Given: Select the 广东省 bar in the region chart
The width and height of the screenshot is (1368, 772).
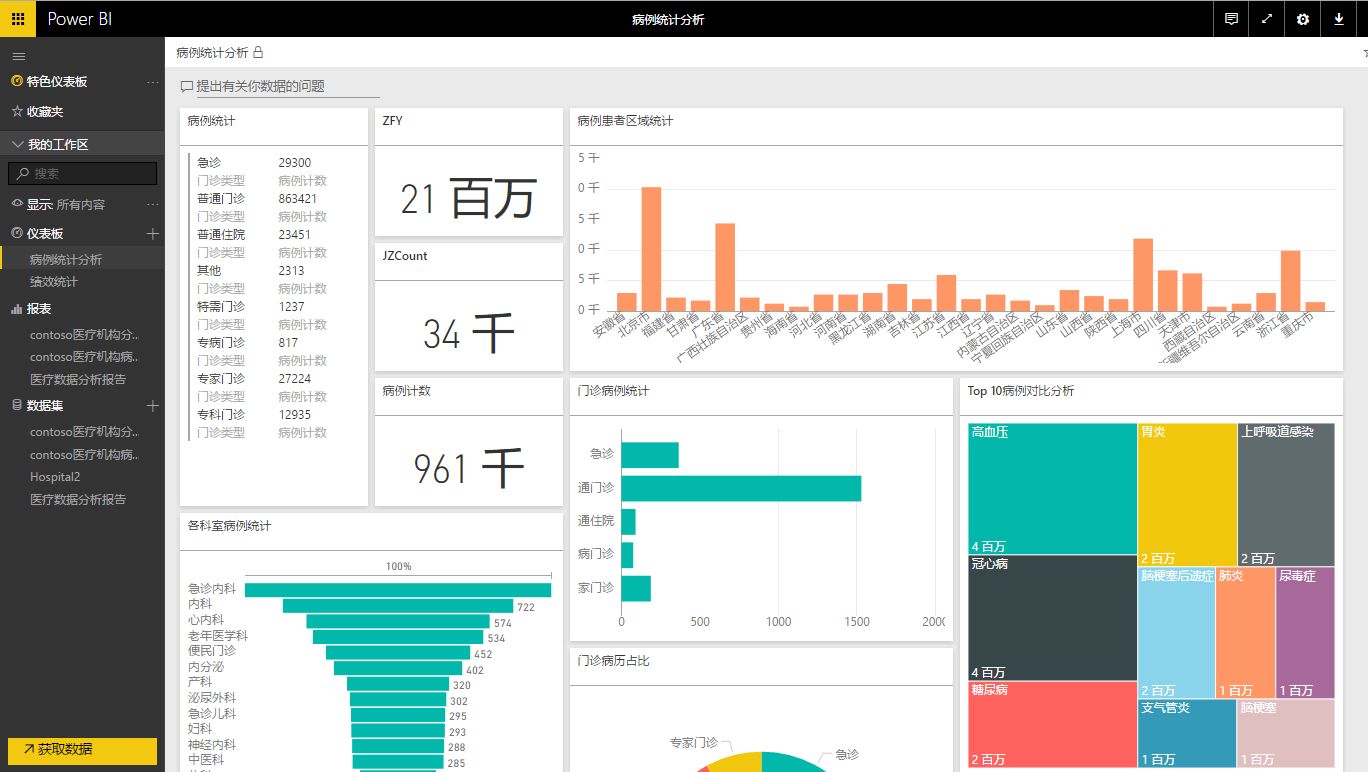Looking at the screenshot, I should pyautogui.click(x=725, y=267).
